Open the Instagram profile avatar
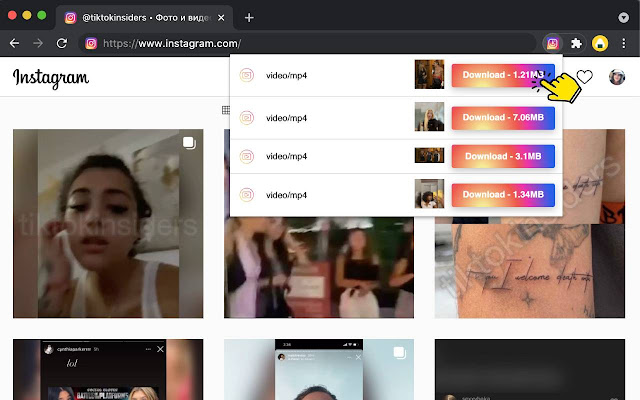This screenshot has width=640, height=400. (617, 77)
